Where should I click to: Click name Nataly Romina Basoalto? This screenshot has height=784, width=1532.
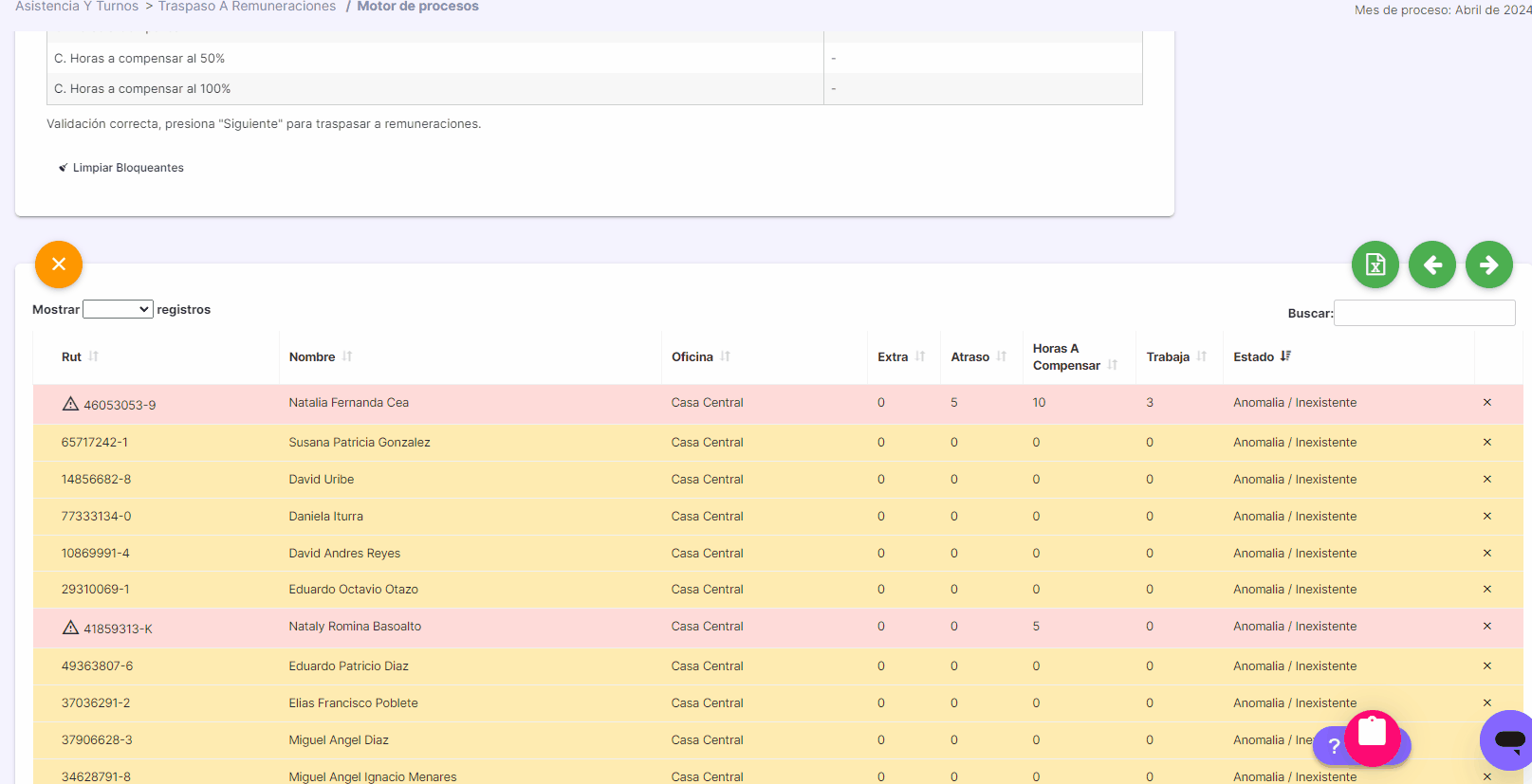(355, 627)
